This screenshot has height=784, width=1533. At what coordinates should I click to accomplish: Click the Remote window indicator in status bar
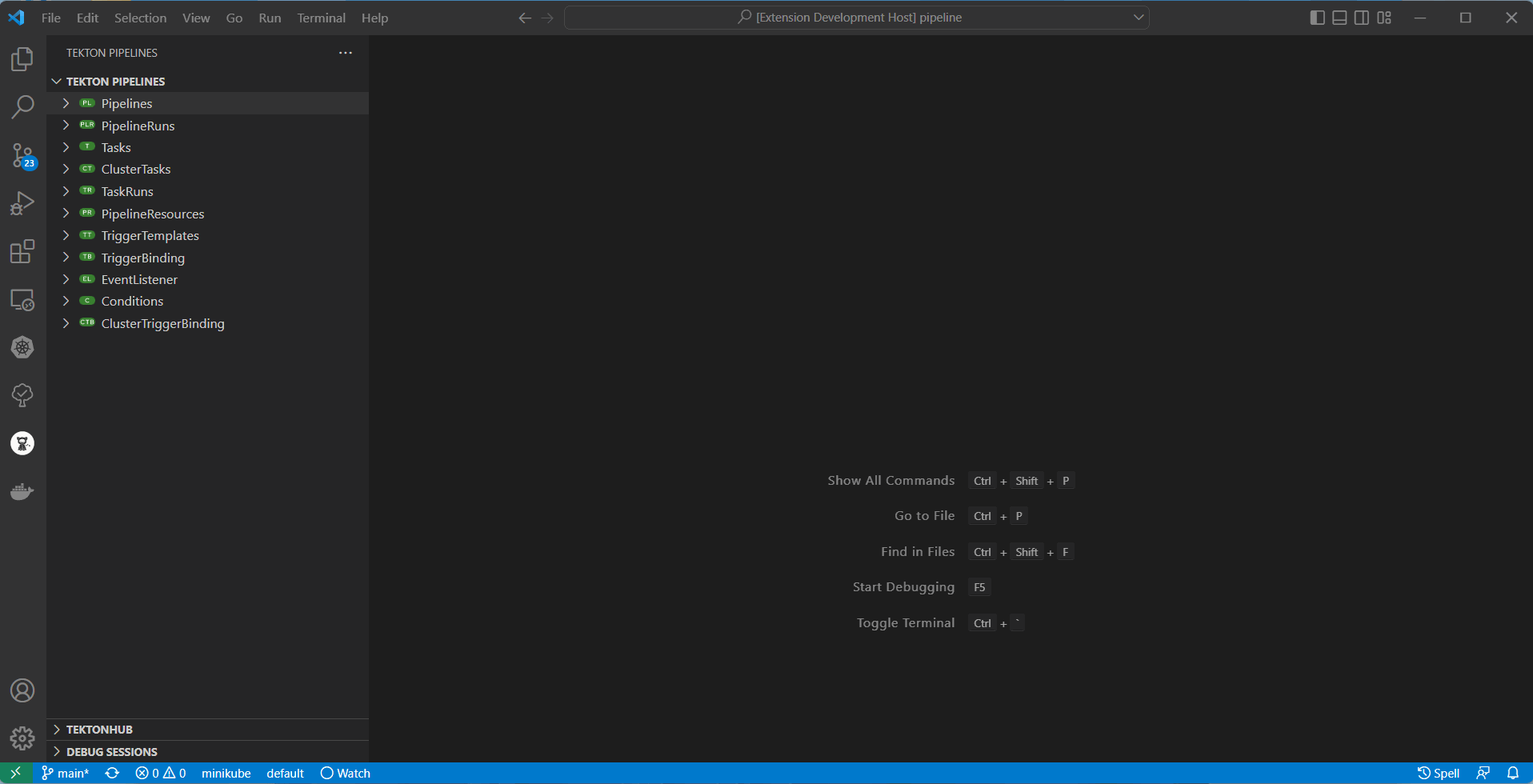16,773
